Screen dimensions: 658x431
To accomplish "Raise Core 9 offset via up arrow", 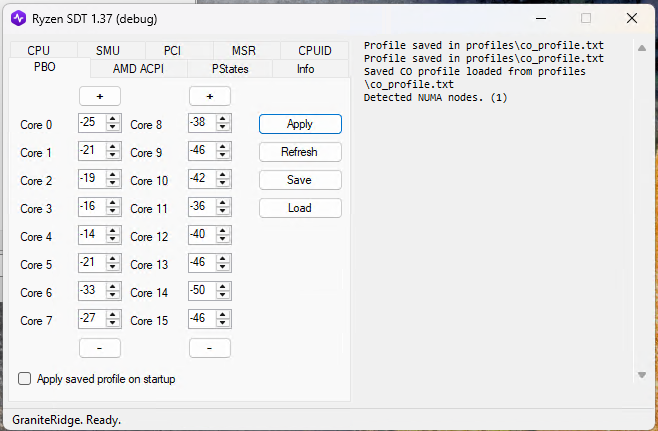I will click(x=223, y=147).
